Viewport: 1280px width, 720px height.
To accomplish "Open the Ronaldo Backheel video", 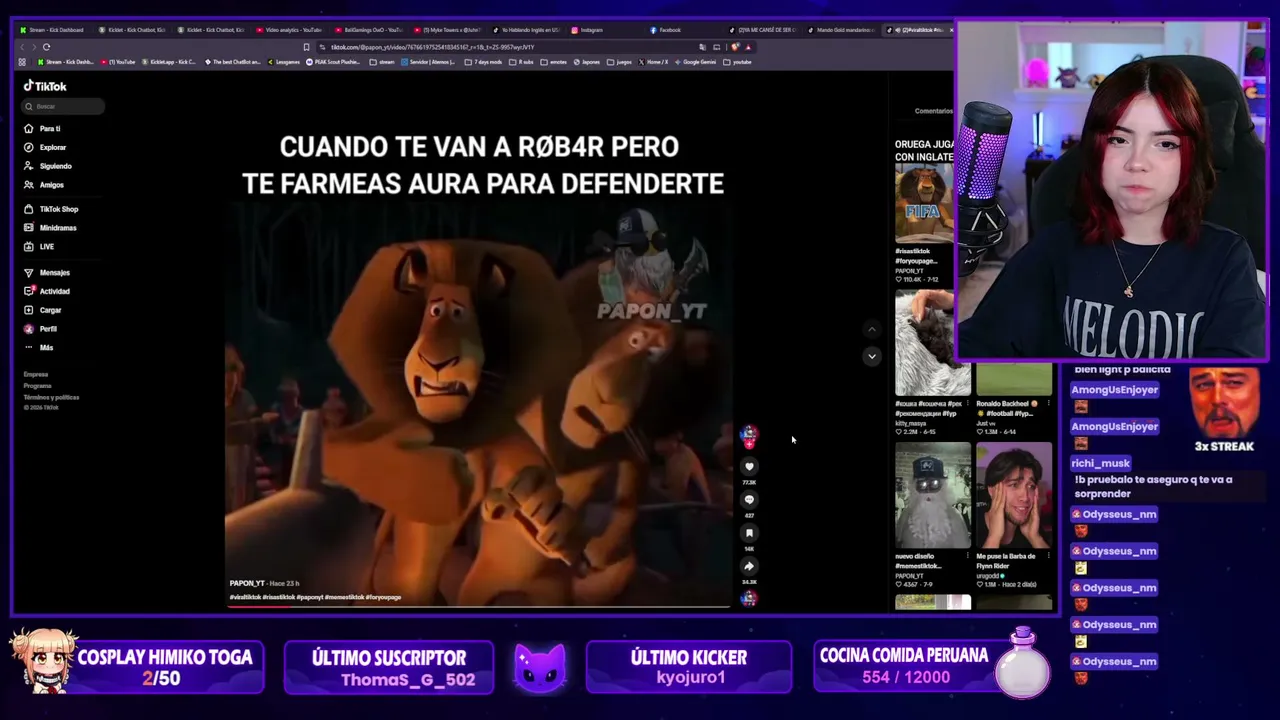I will tap(1014, 381).
